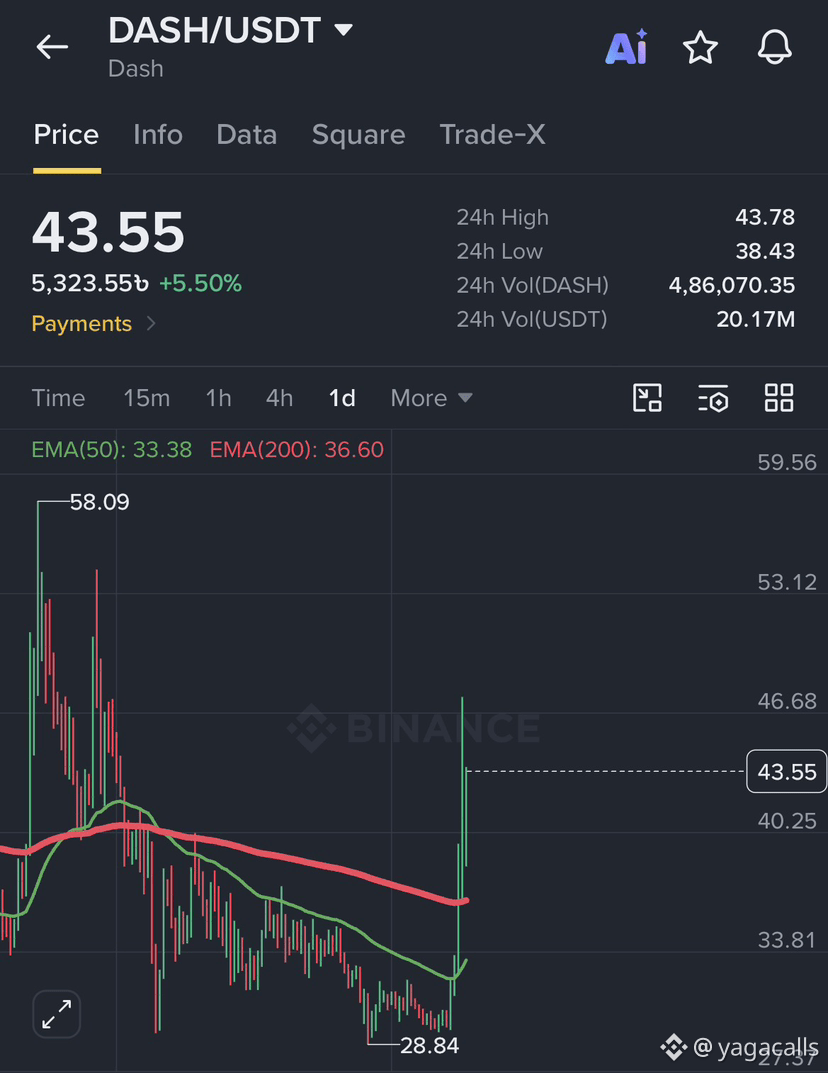828x1073 pixels.
Task: Click the Dash coin name subtitle
Action: (x=135, y=68)
